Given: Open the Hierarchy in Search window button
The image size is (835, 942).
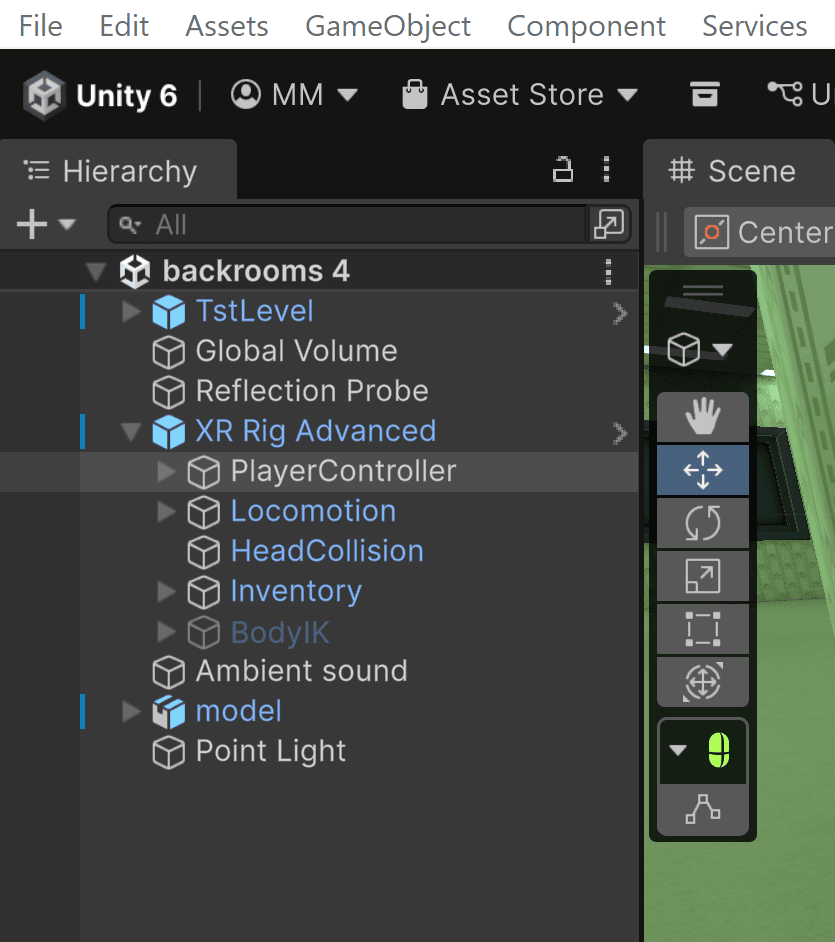Looking at the screenshot, I should click(609, 225).
